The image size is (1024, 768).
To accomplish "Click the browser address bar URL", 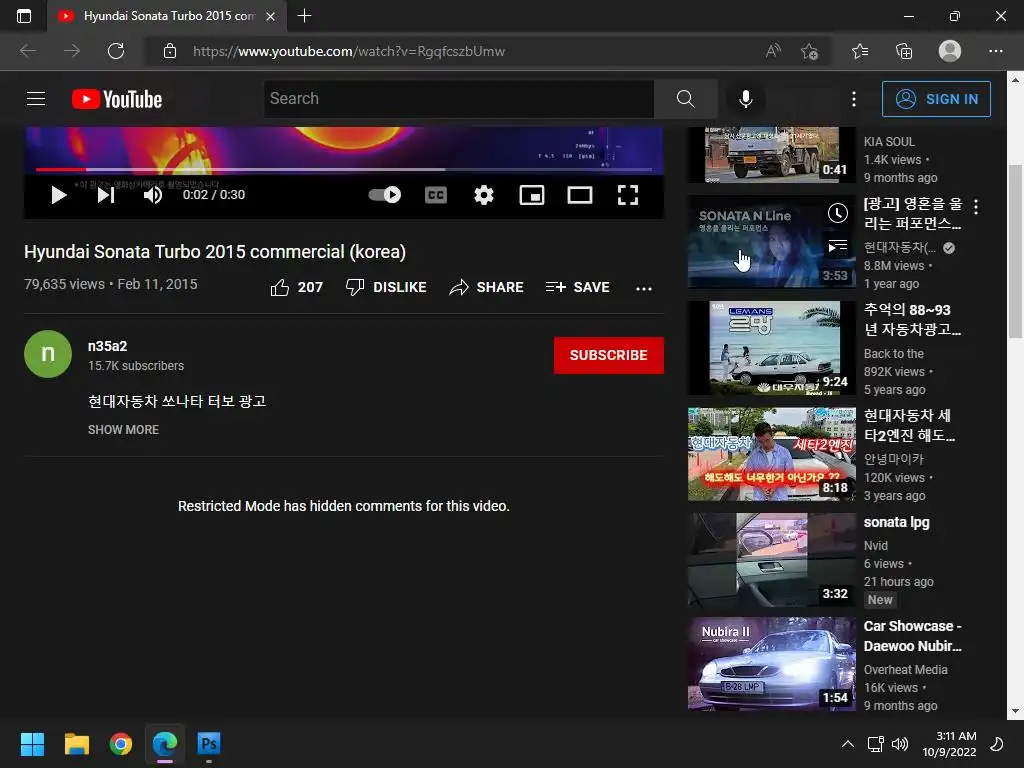I will [349, 51].
